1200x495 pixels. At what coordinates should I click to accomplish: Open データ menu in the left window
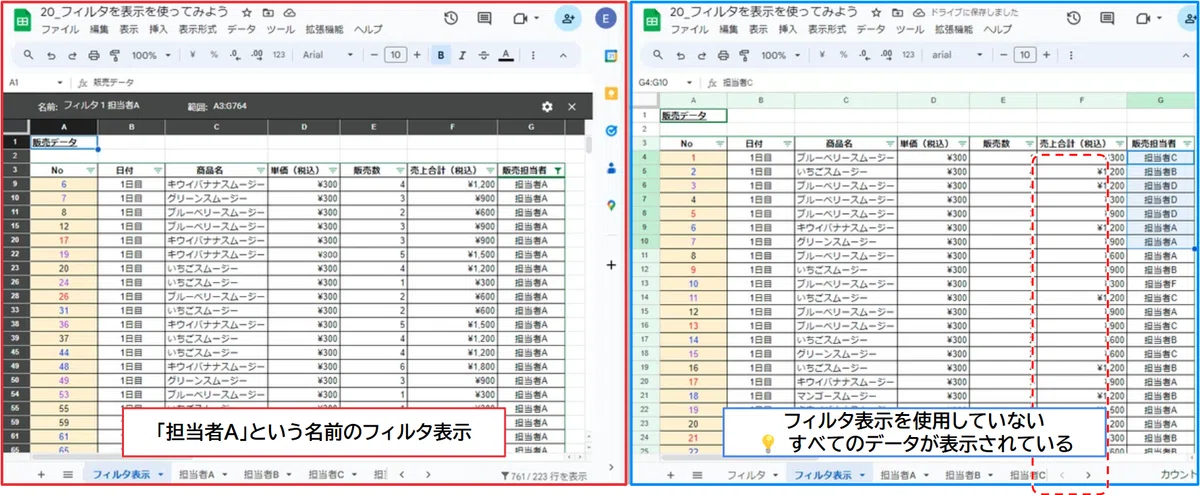[242, 30]
